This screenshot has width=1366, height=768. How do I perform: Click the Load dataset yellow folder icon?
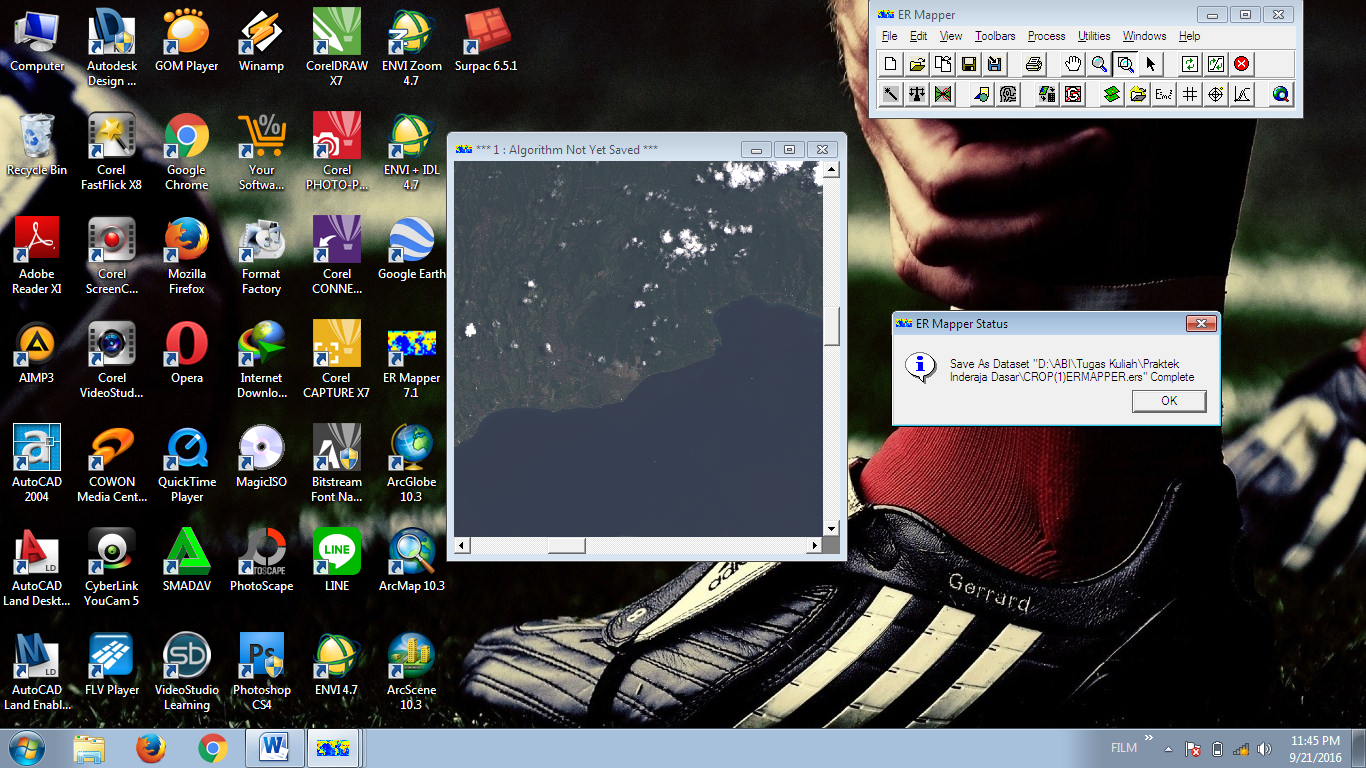[x=1138, y=94]
